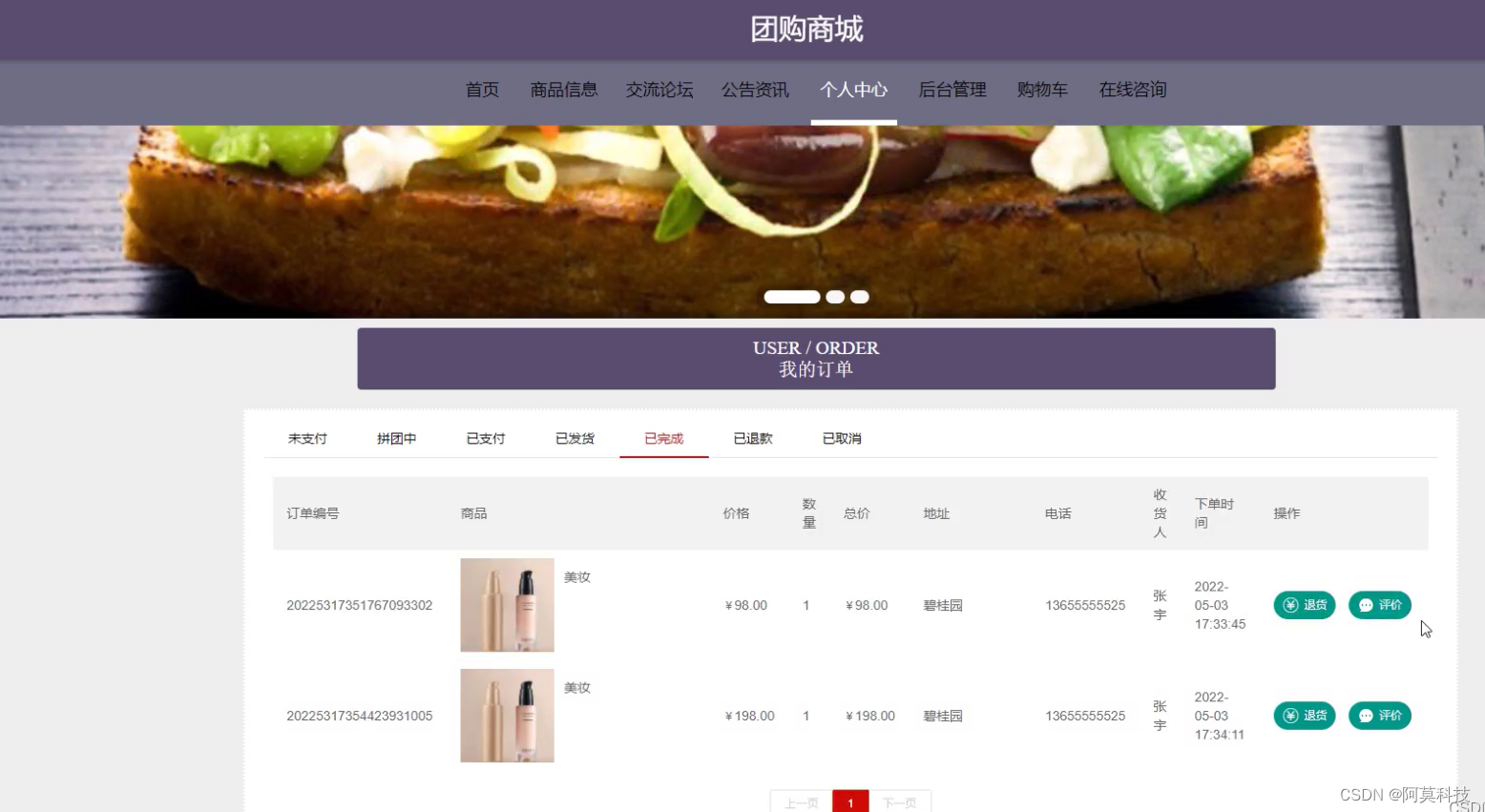Switch to 已支付 orders tab
1485x812 pixels.
[486, 439]
